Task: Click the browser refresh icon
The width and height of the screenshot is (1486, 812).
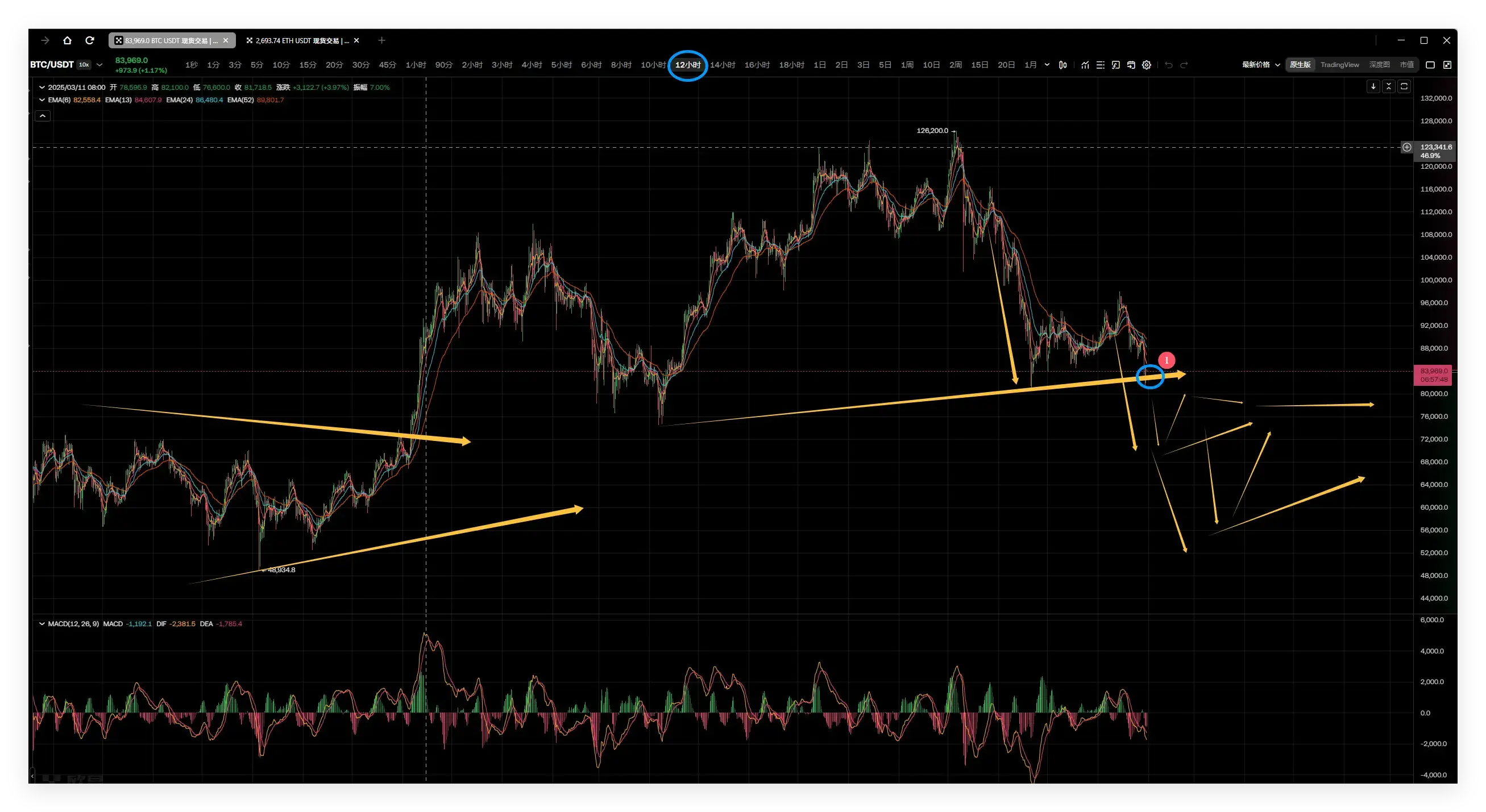Action: 89,40
